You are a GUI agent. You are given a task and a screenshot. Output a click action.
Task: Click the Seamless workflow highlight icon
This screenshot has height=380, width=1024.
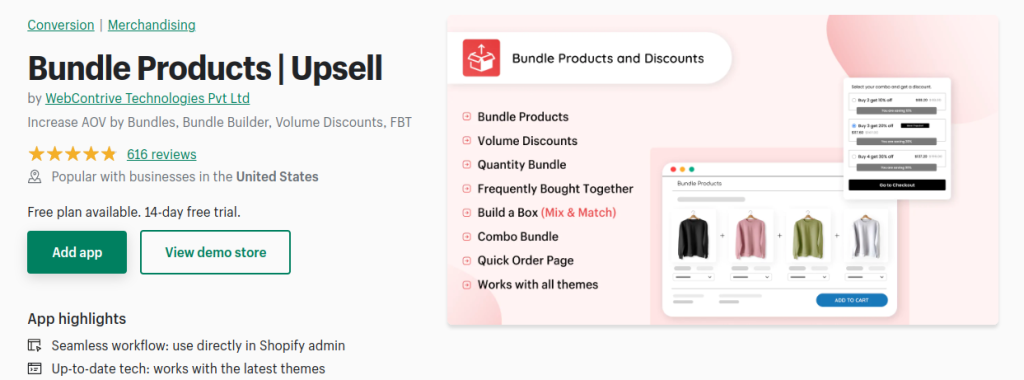click(35, 345)
